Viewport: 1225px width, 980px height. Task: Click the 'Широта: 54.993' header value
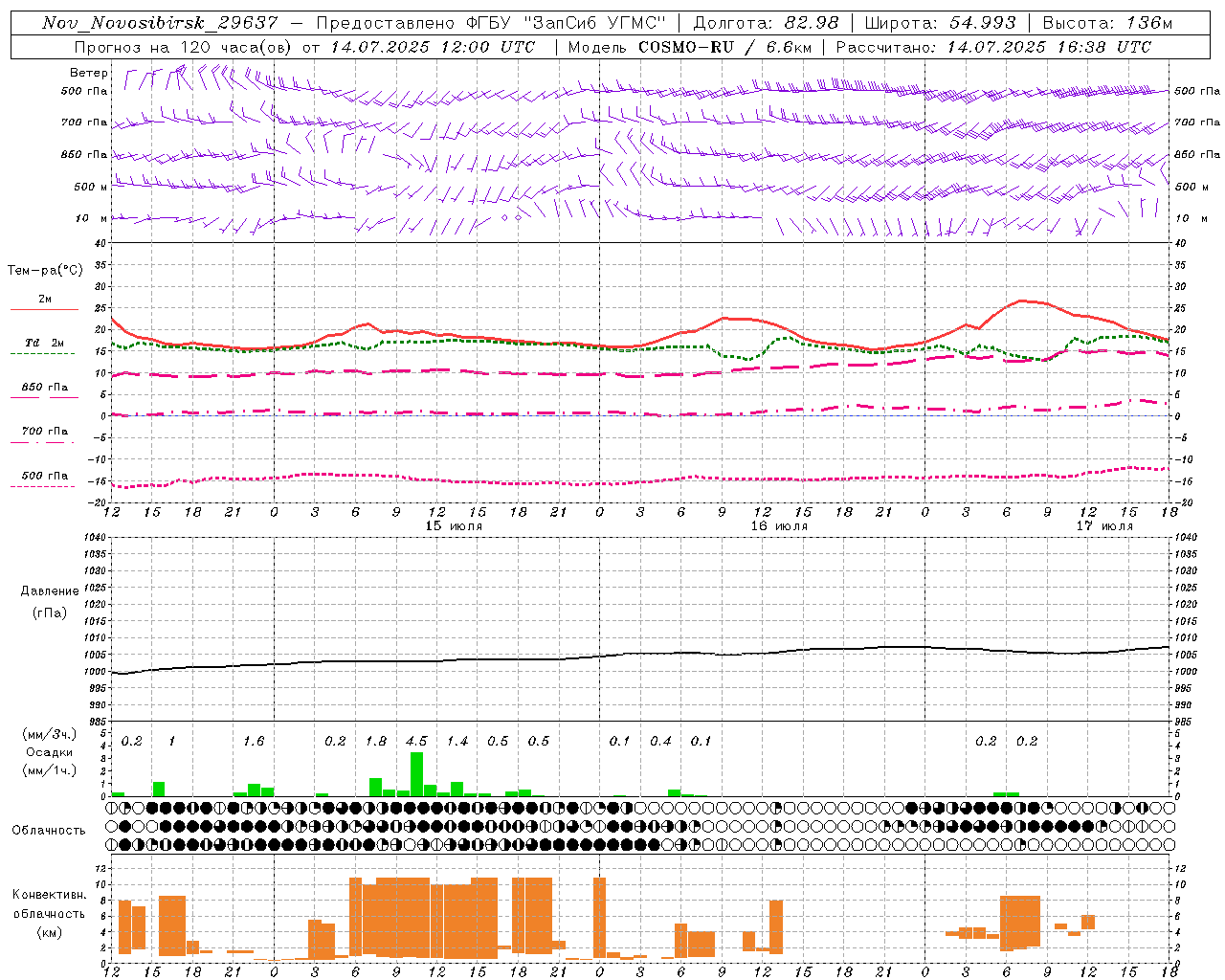pos(940,23)
